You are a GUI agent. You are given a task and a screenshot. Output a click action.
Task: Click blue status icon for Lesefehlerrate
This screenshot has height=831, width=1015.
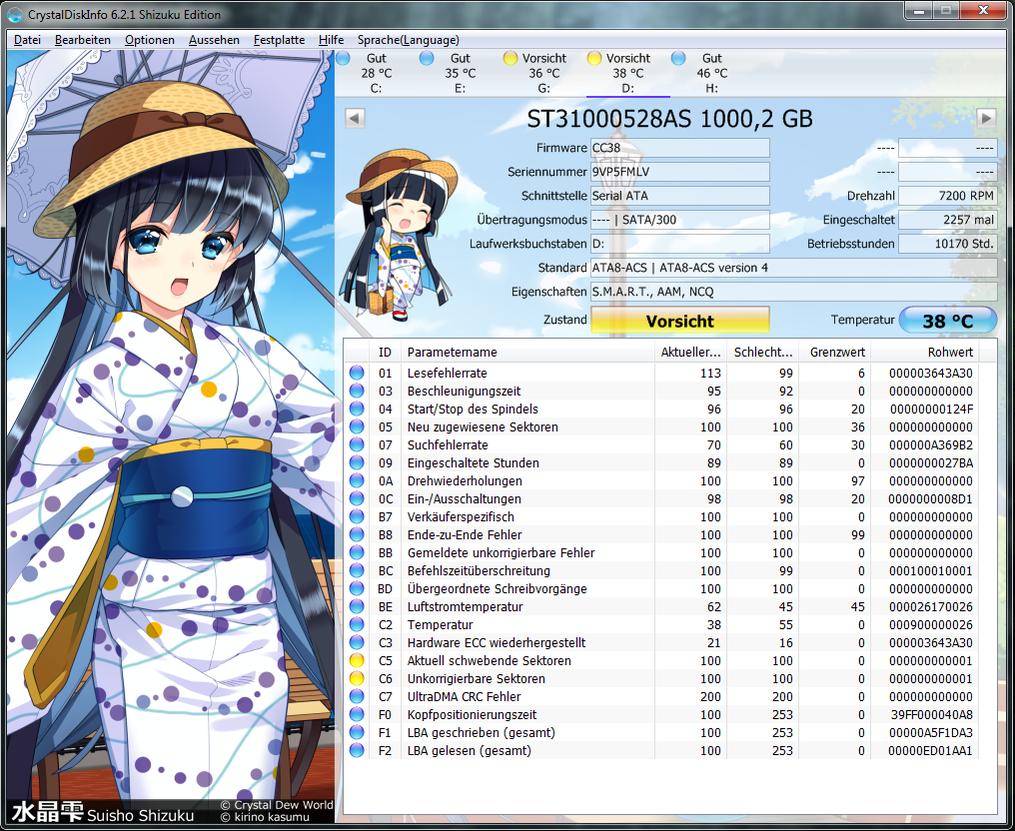pos(356,373)
